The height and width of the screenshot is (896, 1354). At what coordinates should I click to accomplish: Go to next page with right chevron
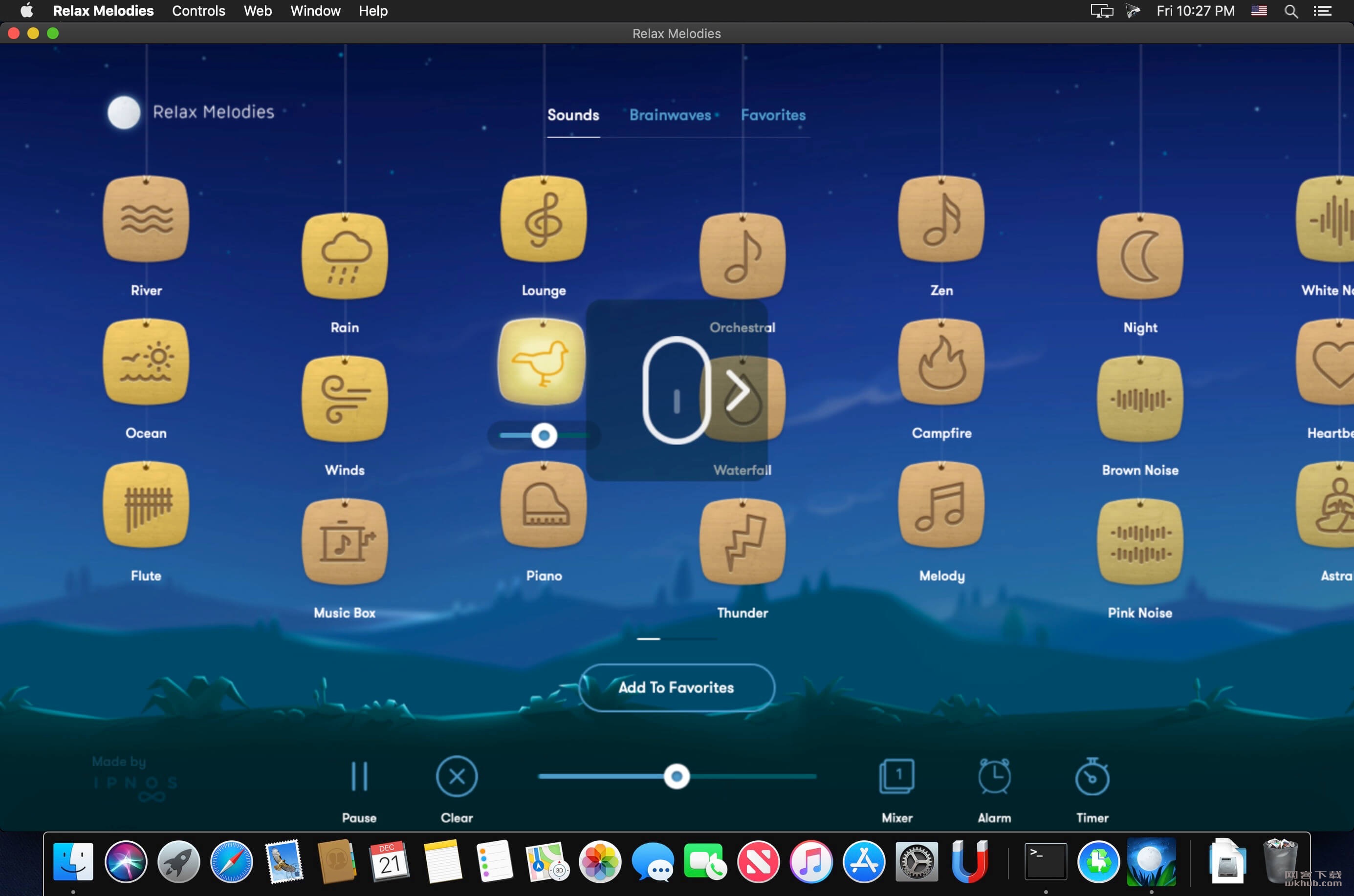[738, 391]
